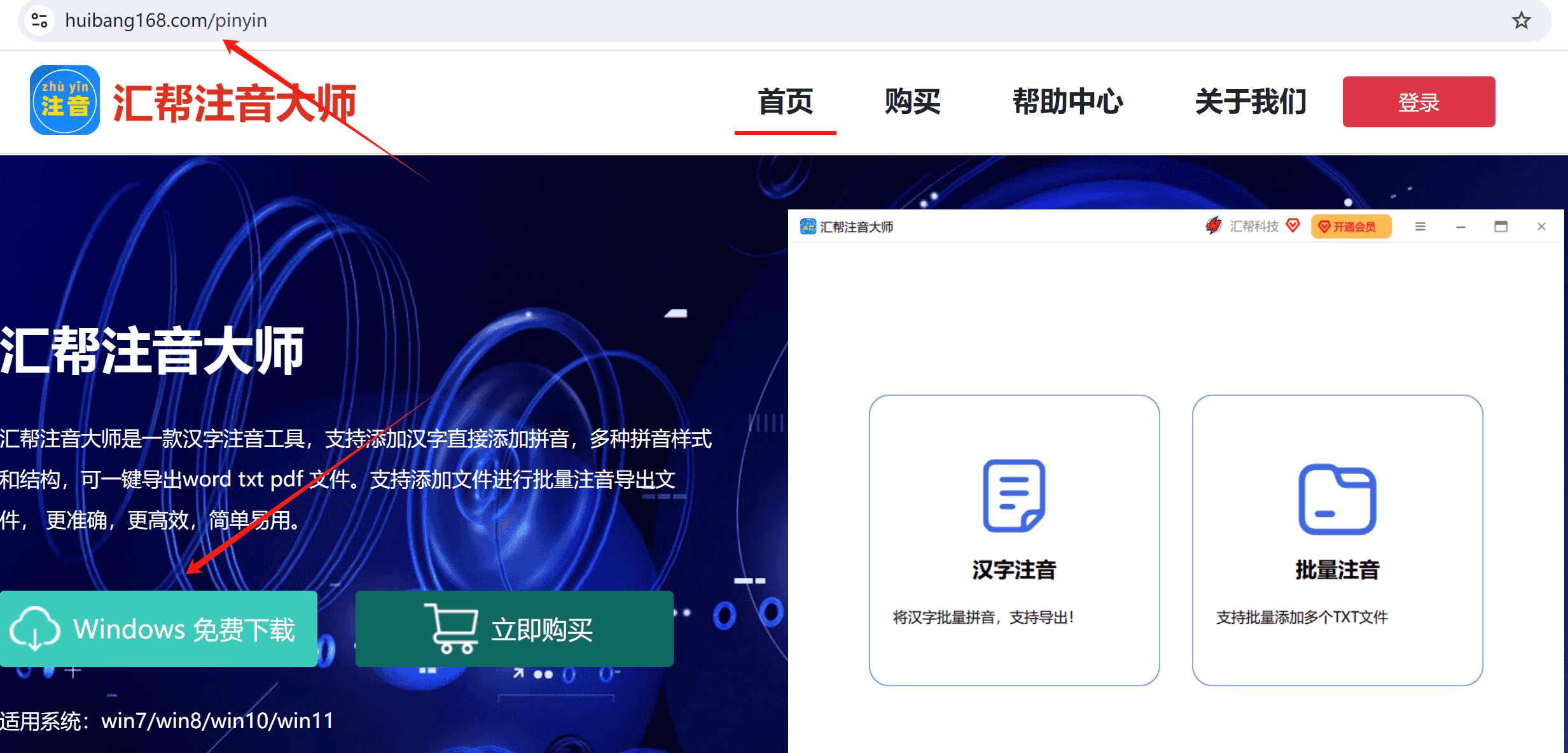Select the 批量注音 card title
The image size is (1568, 753).
(1337, 570)
